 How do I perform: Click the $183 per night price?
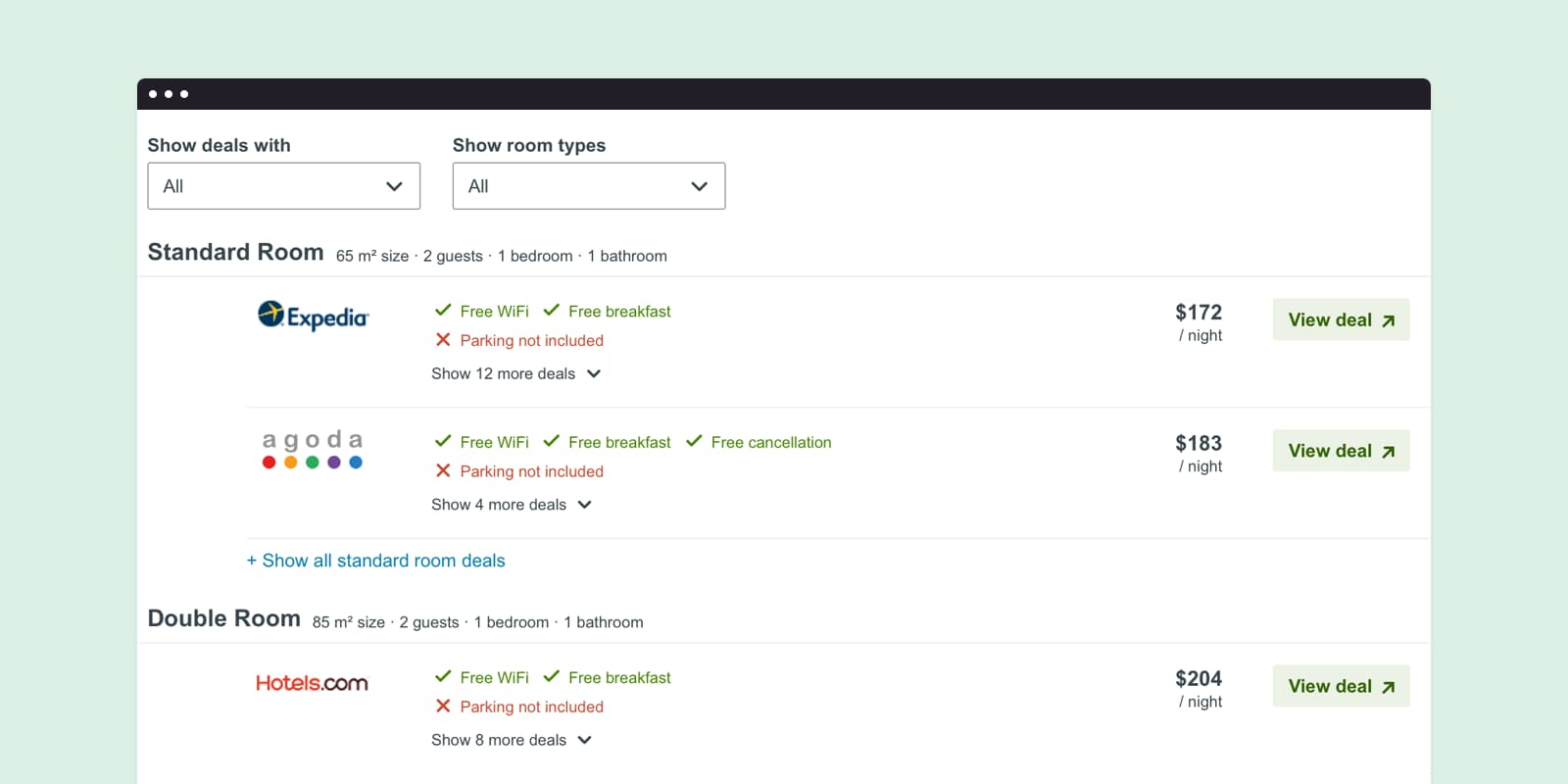click(1199, 444)
